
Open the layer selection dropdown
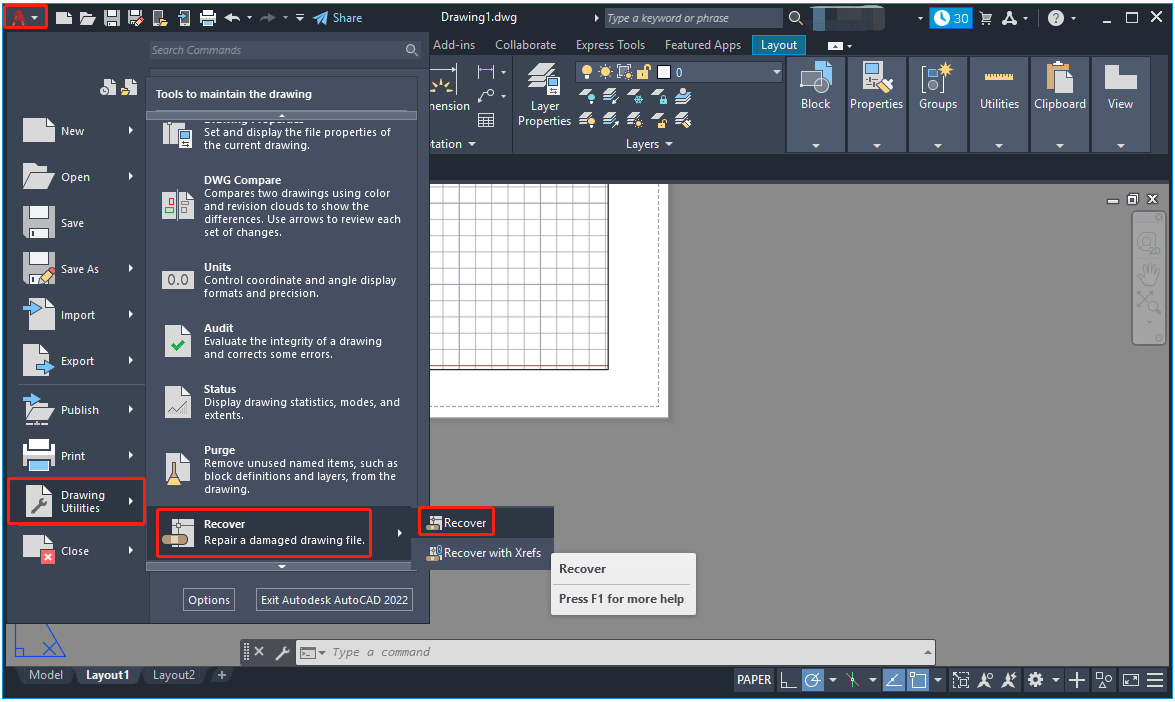coord(776,72)
